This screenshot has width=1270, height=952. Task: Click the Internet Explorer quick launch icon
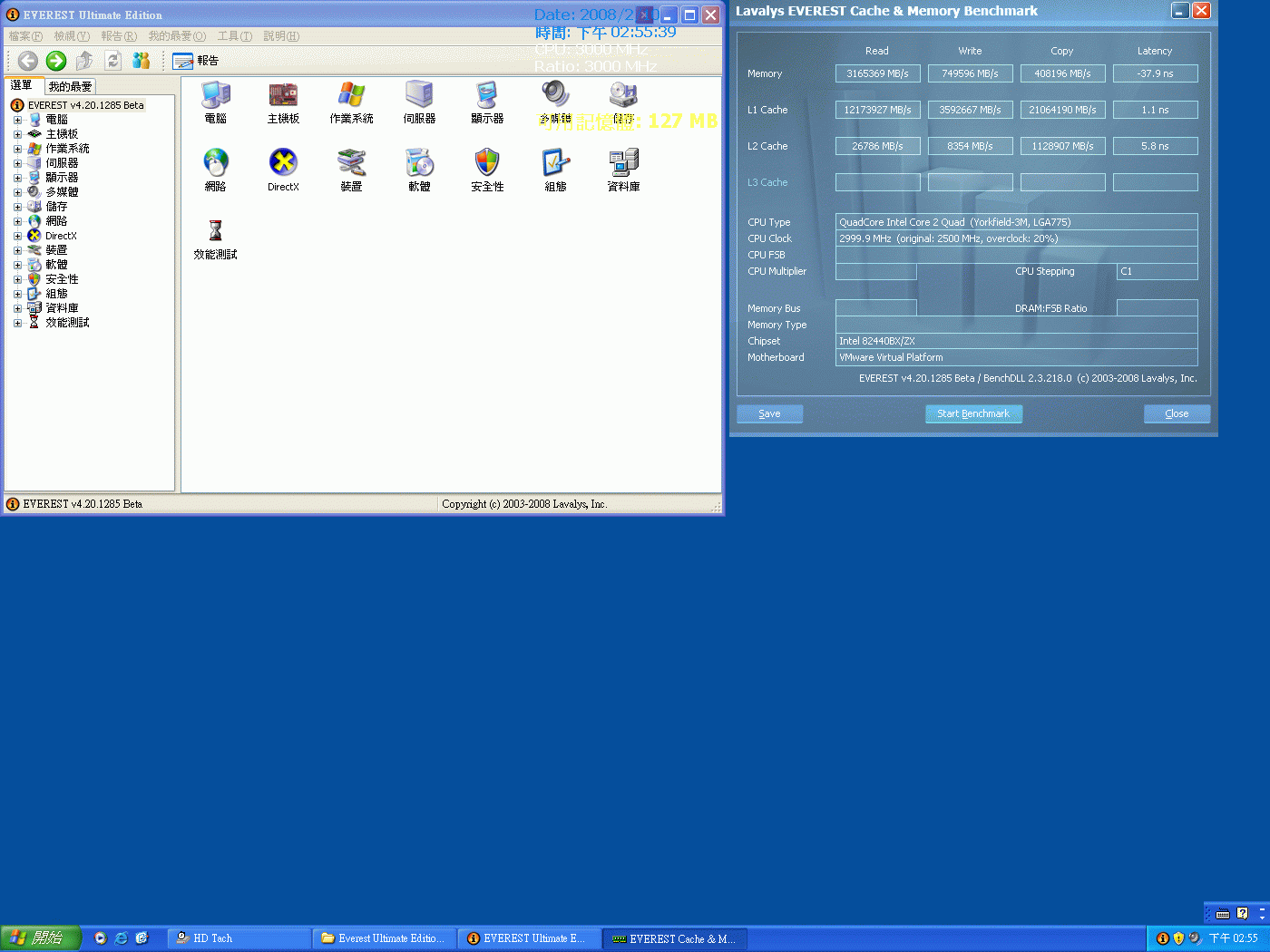click(x=121, y=938)
